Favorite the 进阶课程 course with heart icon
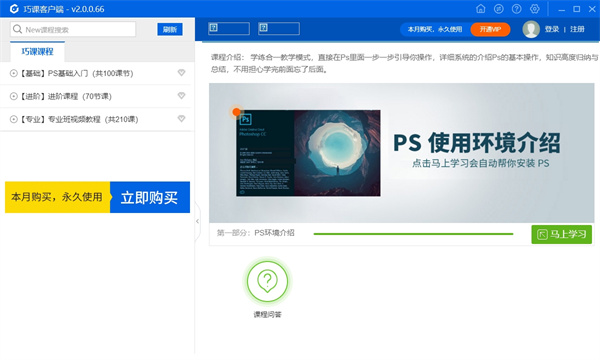The height and width of the screenshot is (360, 600). 181,96
